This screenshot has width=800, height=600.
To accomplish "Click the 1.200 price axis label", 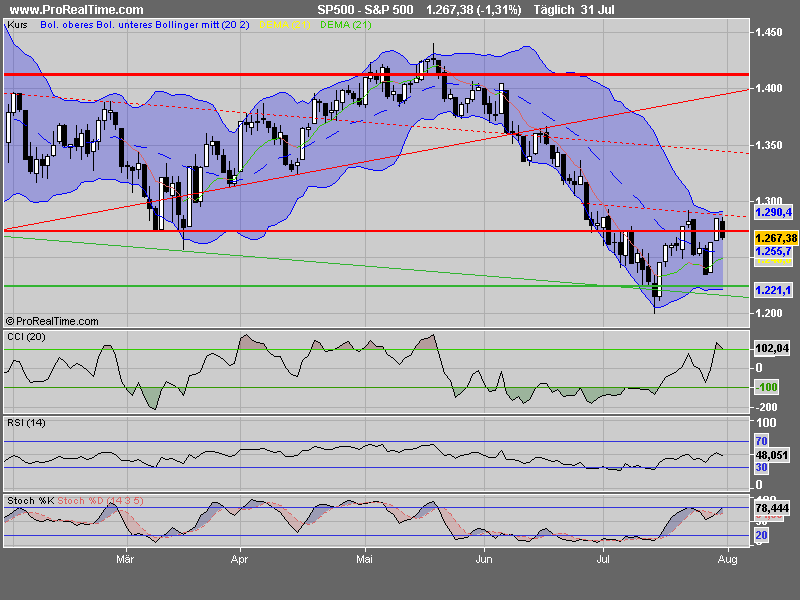I will 768,313.
